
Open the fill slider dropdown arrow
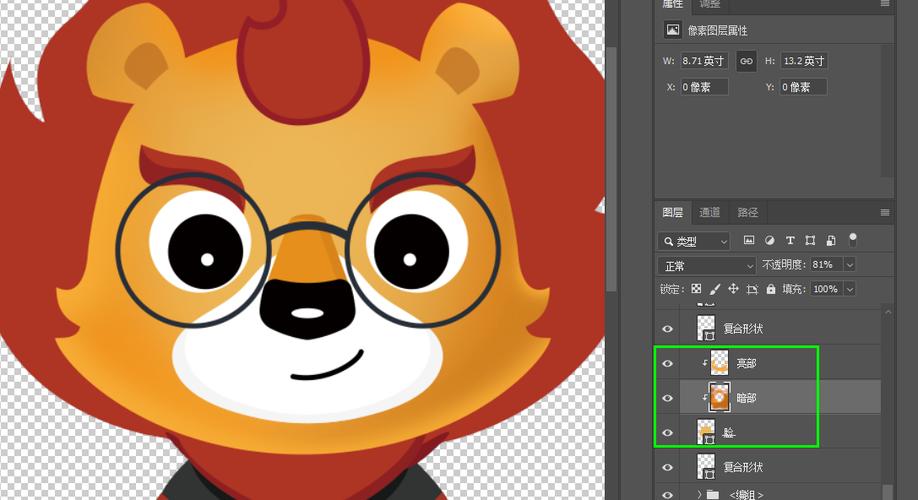click(850, 289)
